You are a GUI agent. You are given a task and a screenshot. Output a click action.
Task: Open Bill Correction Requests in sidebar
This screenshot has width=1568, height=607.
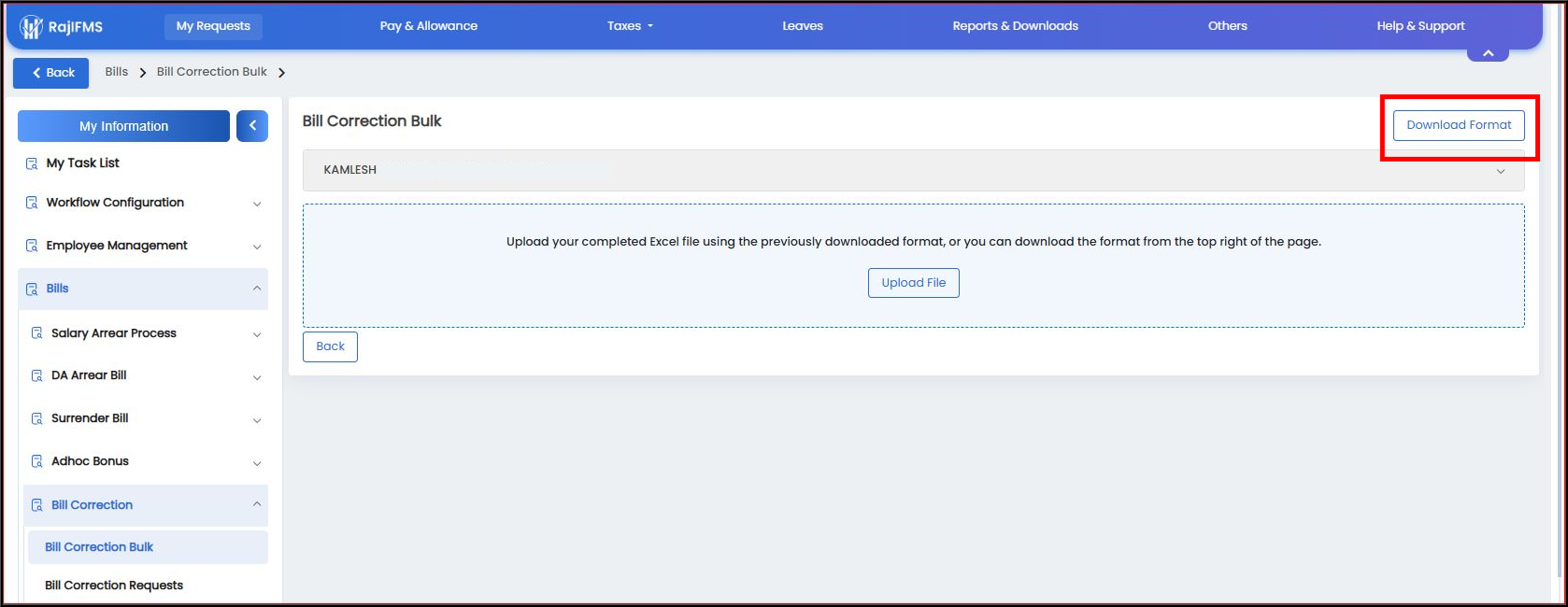coord(114,586)
